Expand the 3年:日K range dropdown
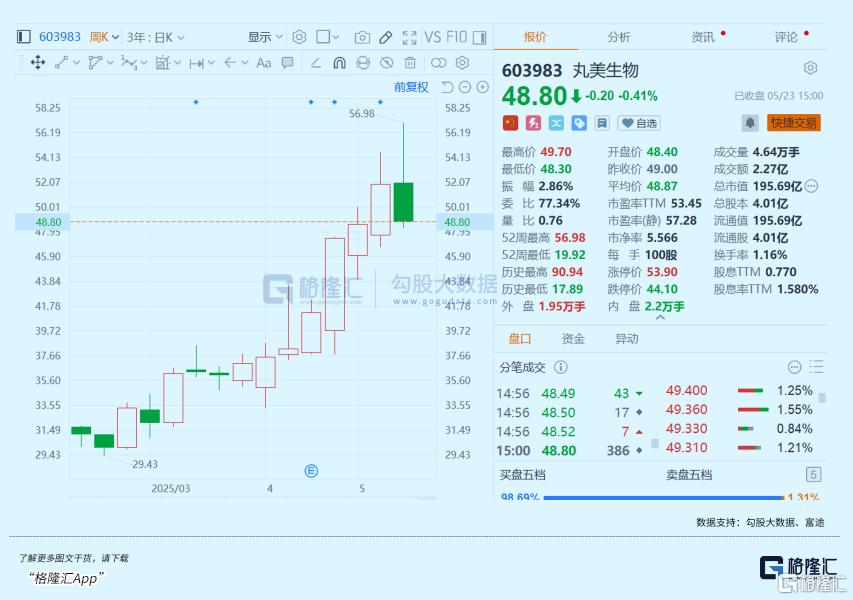Viewport: 853px width, 600px height. (156, 38)
